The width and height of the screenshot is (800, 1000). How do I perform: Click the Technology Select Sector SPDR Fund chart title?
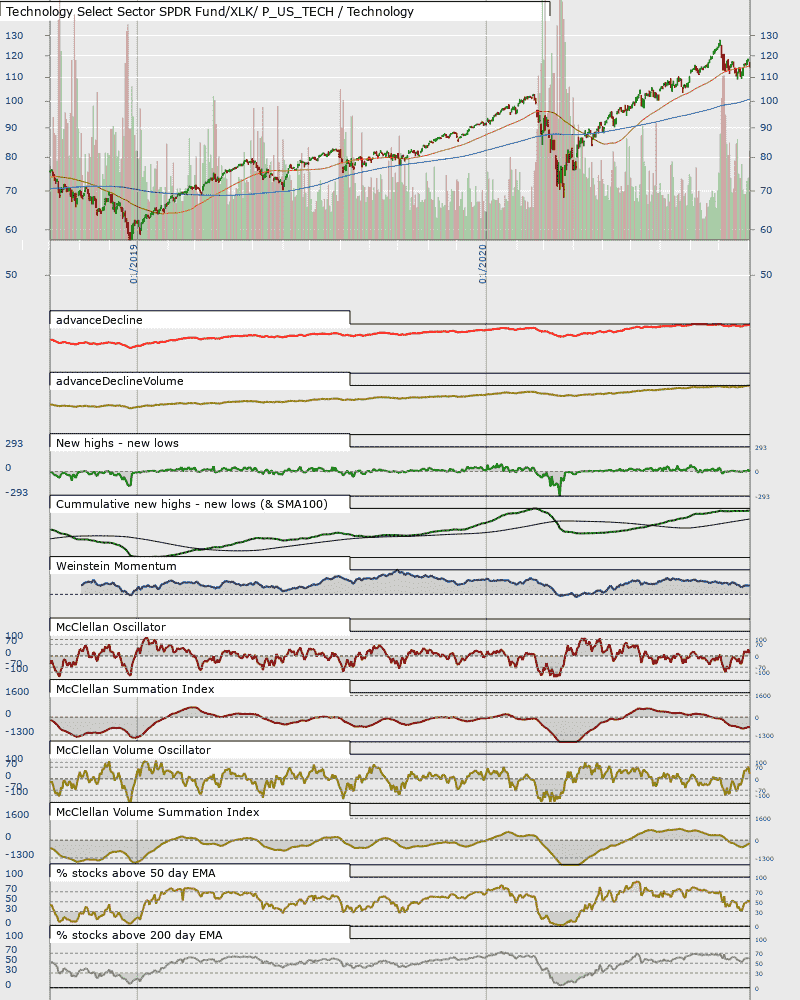tap(210, 11)
